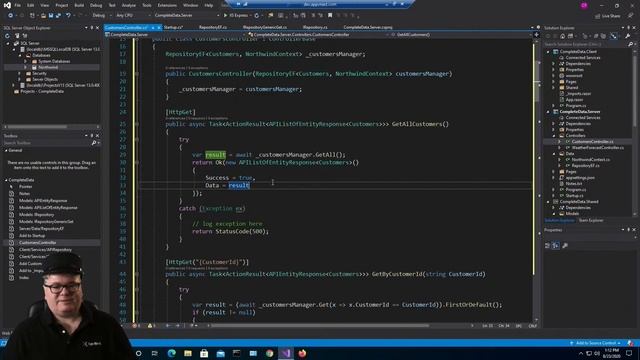Viewport: 640px width, 360px height.
Task: Click Add to Source Control in status bar
Action: click(x=596, y=343)
